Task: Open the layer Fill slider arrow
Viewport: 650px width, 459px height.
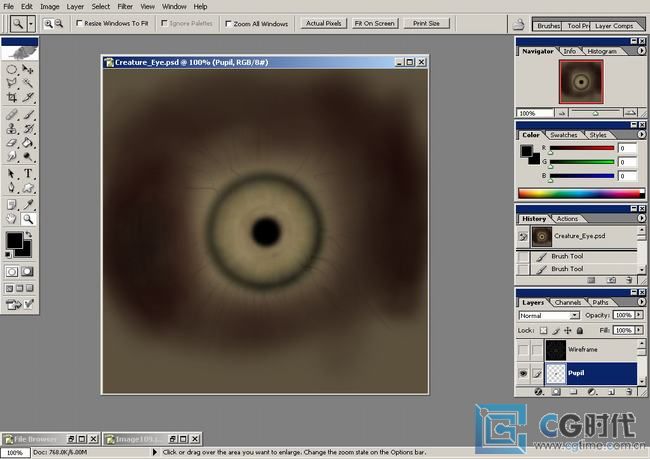Action: [639, 330]
